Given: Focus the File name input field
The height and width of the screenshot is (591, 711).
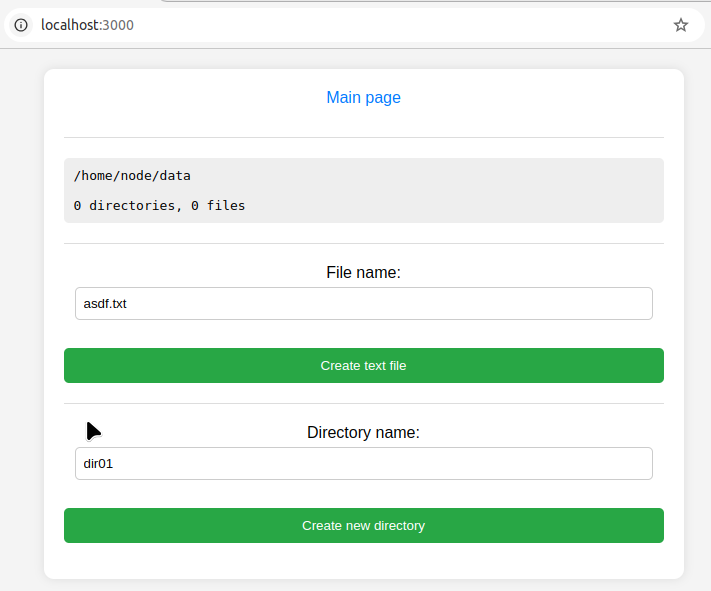Looking at the screenshot, I should pyautogui.click(x=363, y=304).
